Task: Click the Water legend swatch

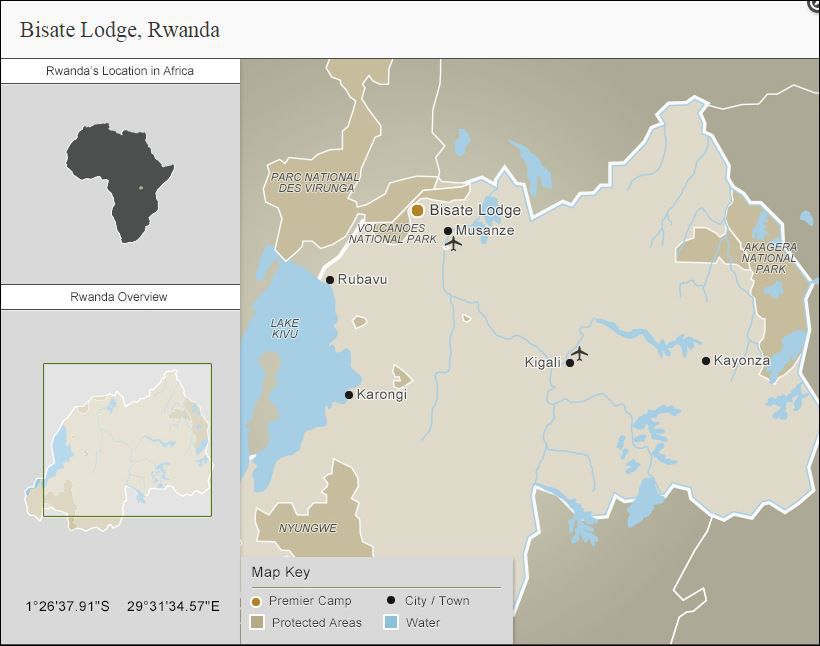Action: [x=391, y=622]
